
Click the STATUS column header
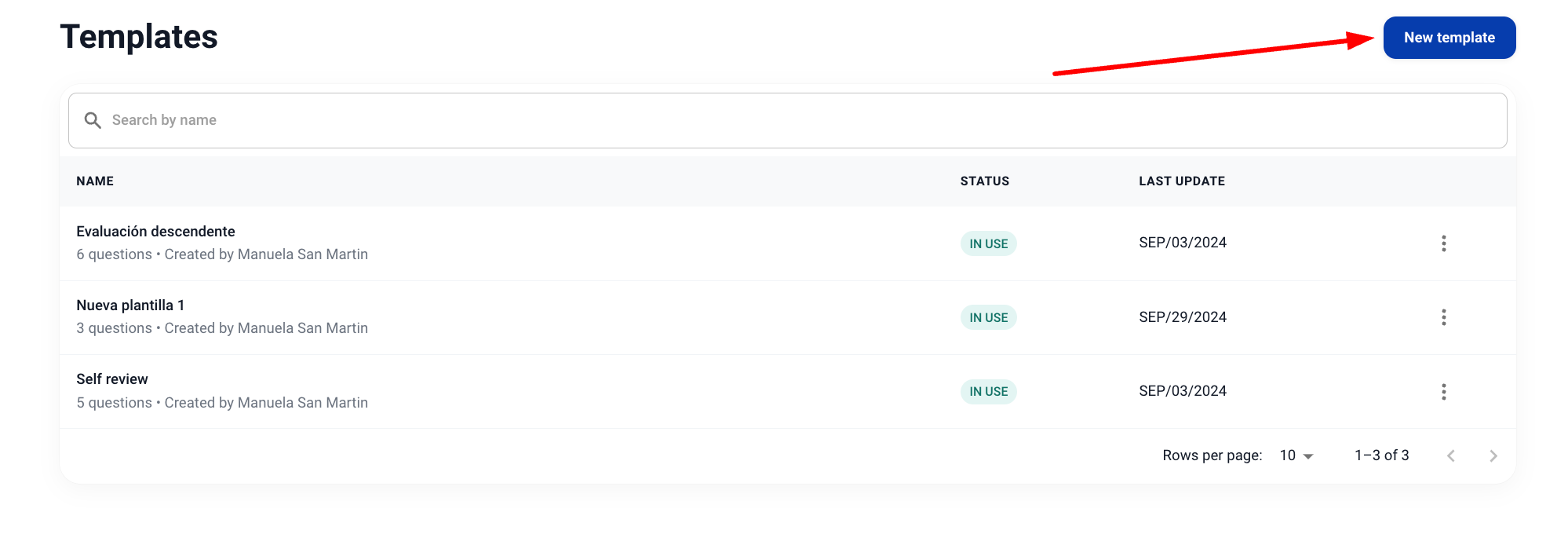984,181
